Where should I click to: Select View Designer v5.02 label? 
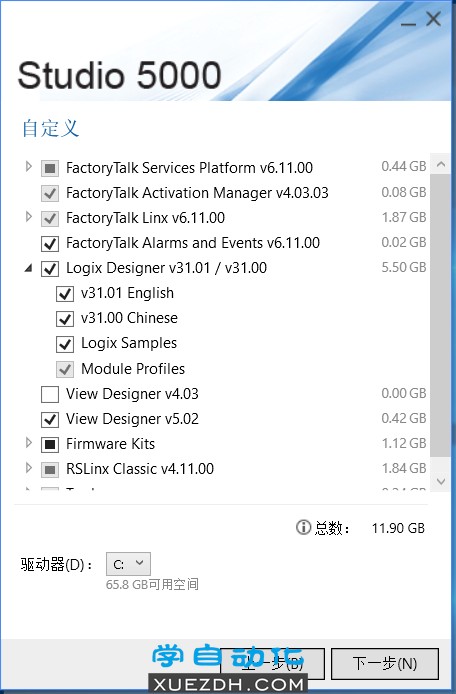point(132,419)
